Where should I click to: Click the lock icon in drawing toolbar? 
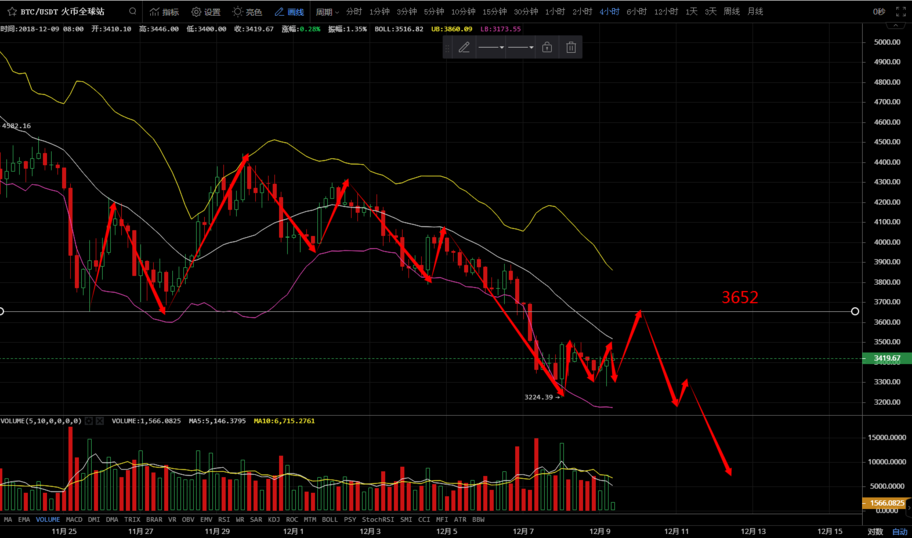click(547, 47)
